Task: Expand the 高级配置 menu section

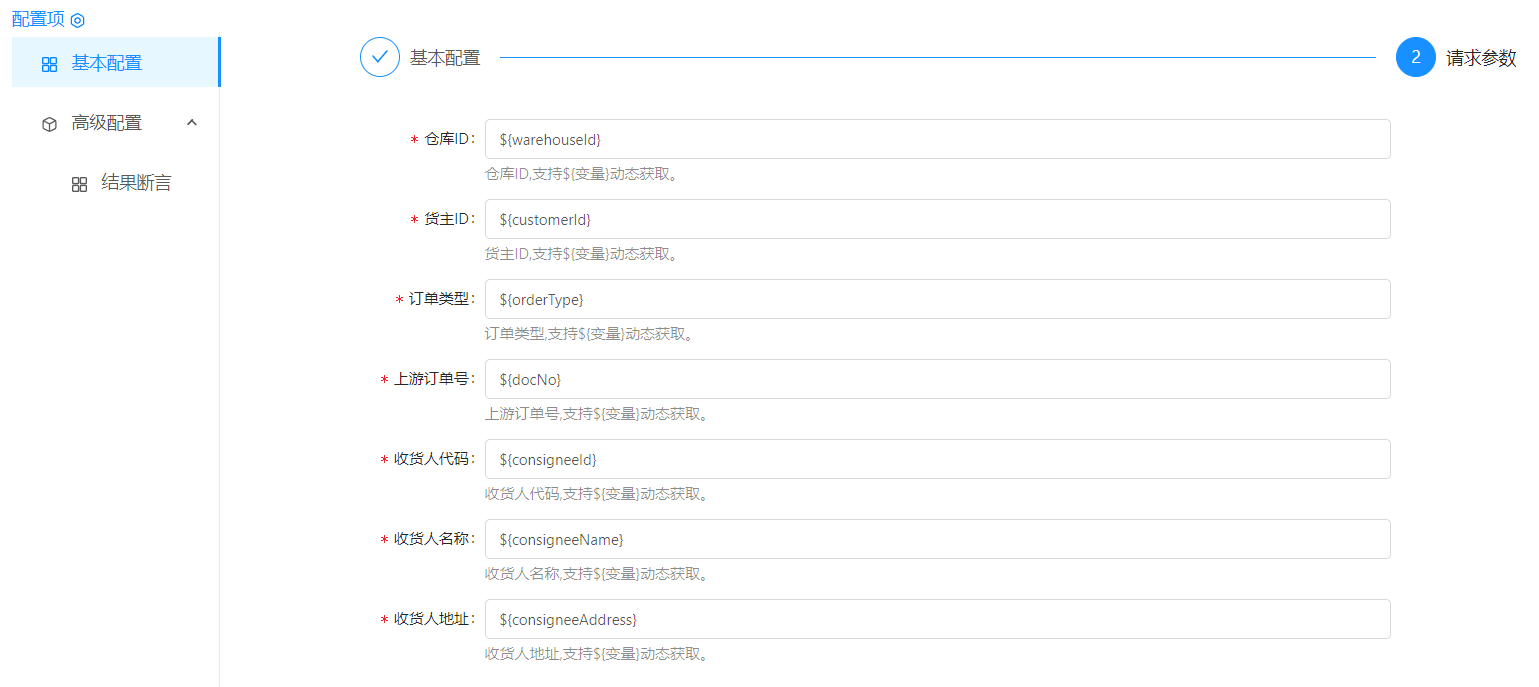Action: click(107, 123)
